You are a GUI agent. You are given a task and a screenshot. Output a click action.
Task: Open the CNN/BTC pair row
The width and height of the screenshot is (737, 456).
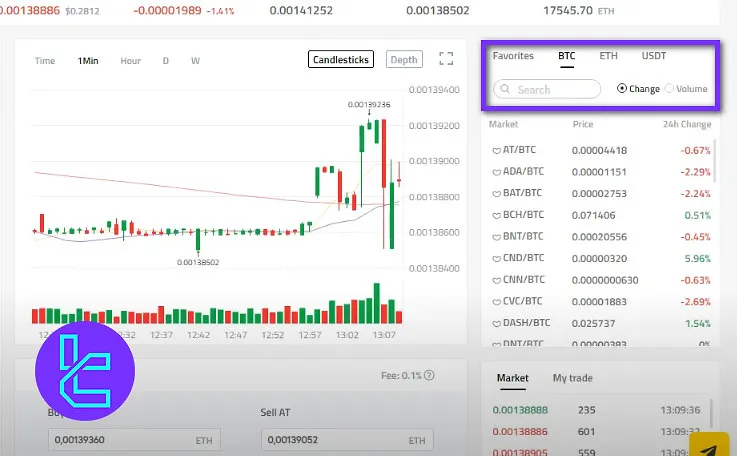pos(600,280)
